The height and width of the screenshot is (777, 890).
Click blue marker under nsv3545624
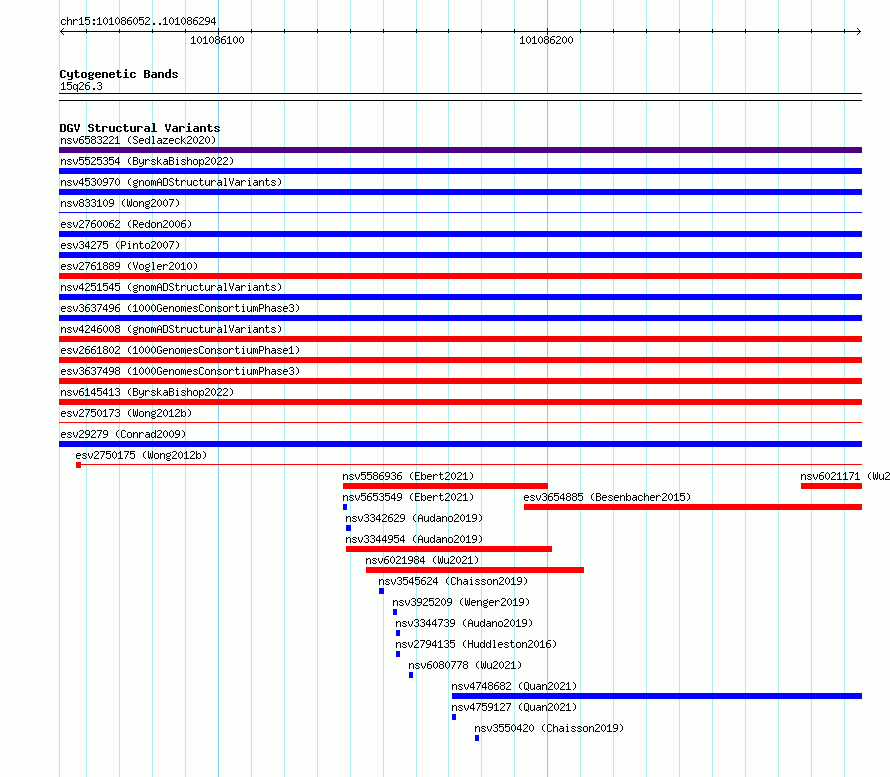(x=381, y=591)
